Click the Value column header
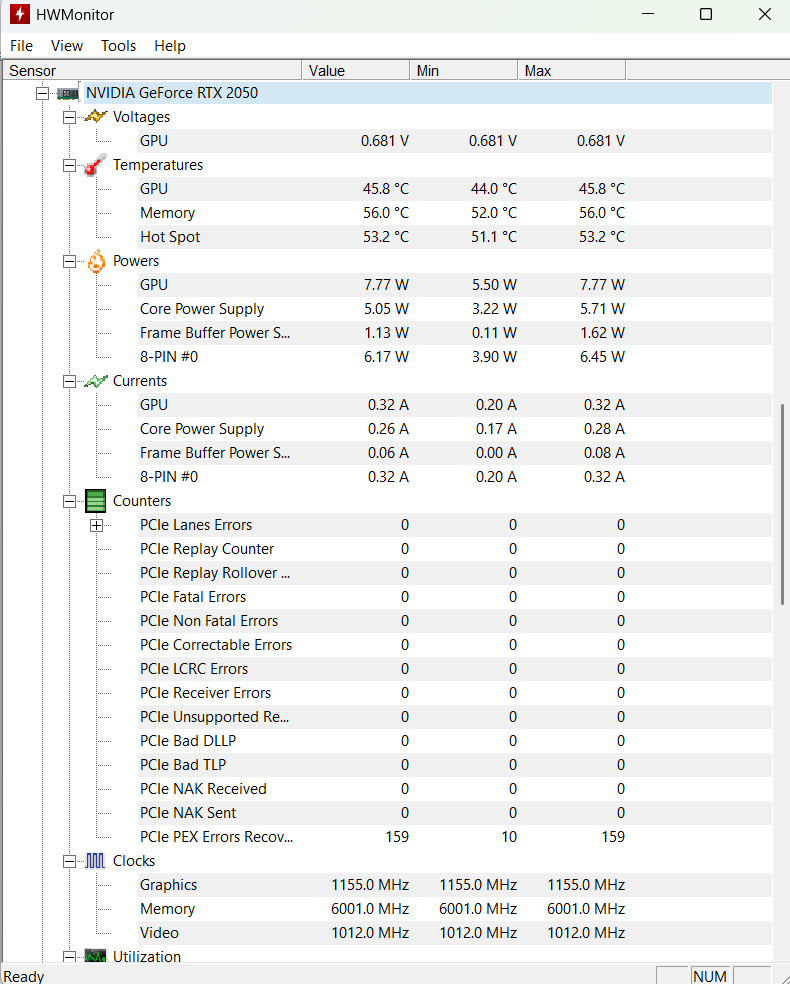Viewport: 790px width, 984px height. pos(355,70)
